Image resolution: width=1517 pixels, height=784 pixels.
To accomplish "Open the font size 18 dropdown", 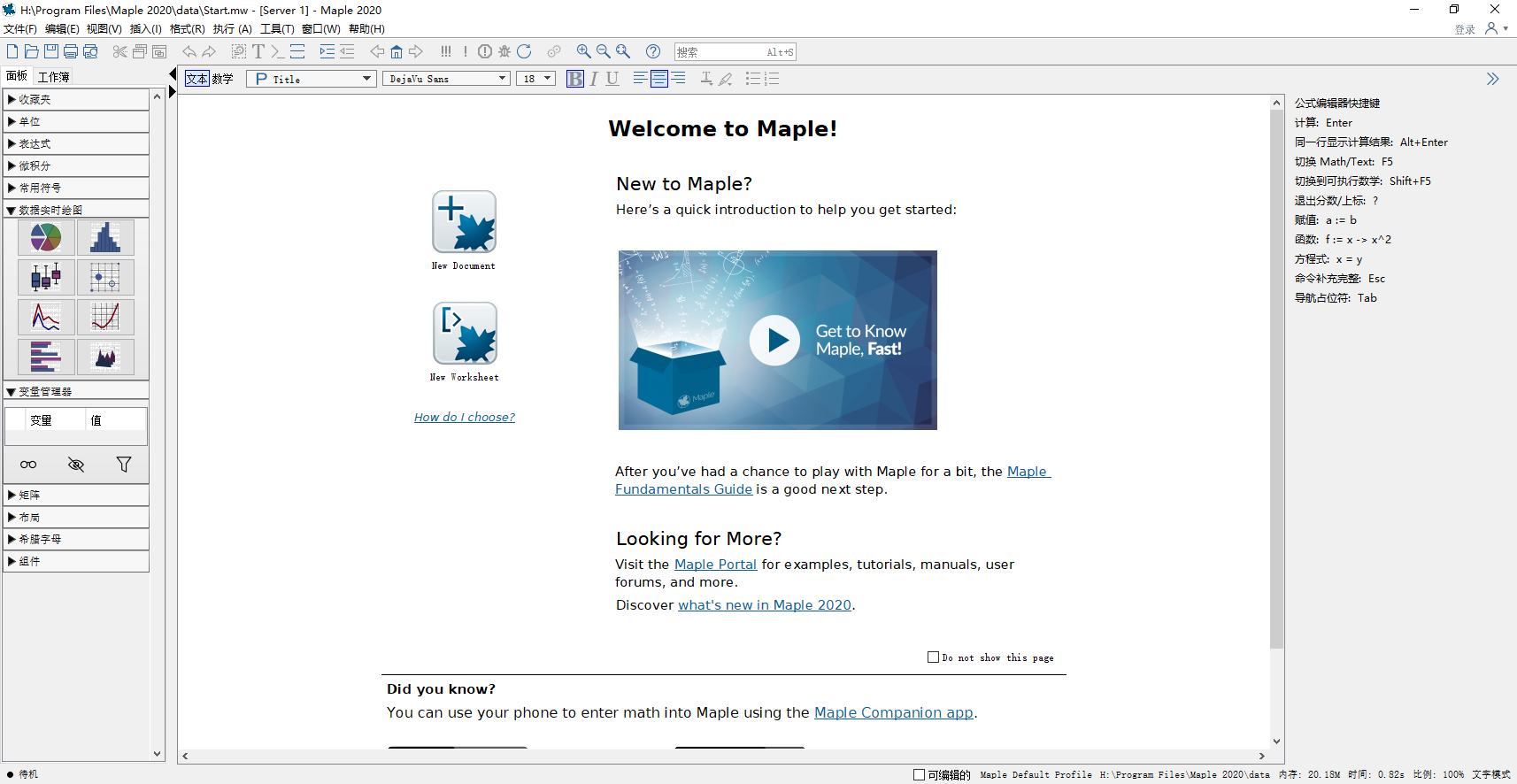I will [x=535, y=79].
